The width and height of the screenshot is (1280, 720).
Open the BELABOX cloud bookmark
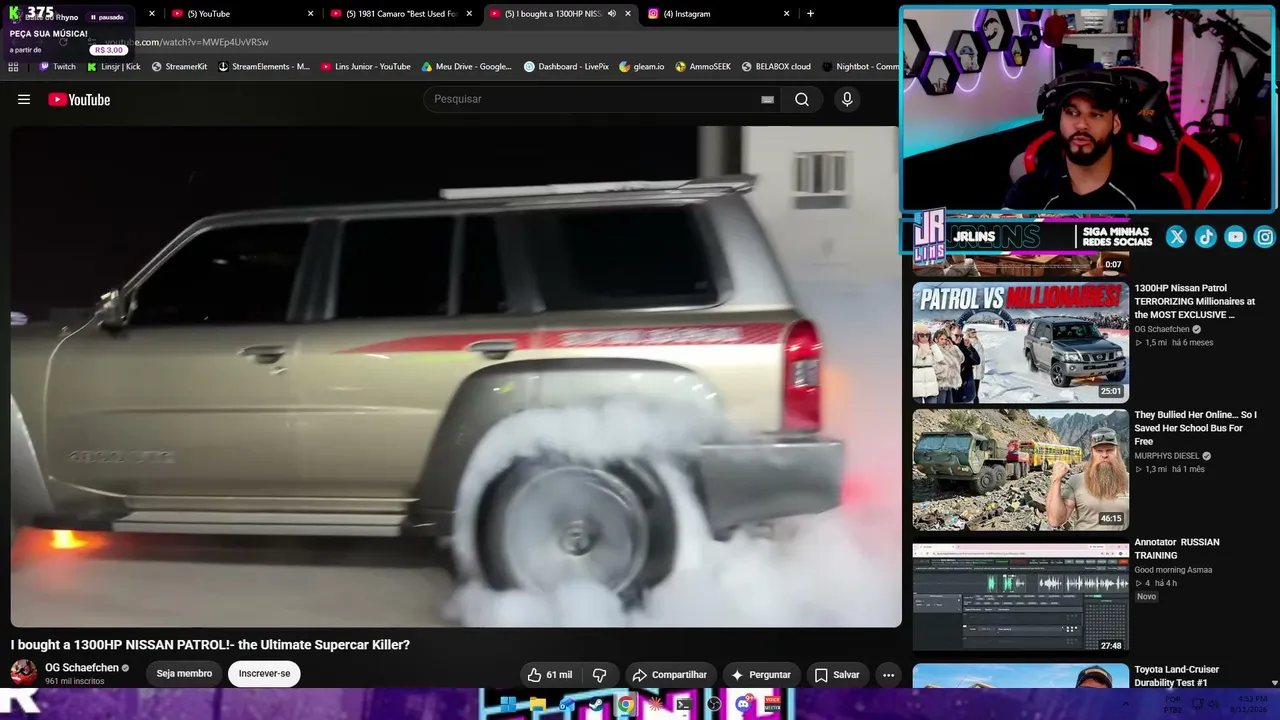point(776,67)
